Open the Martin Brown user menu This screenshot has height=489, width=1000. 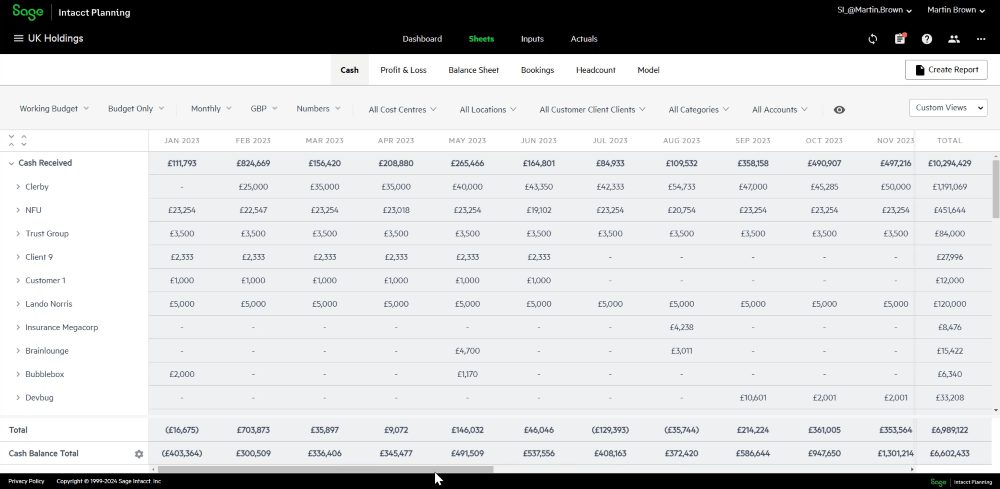click(x=956, y=10)
